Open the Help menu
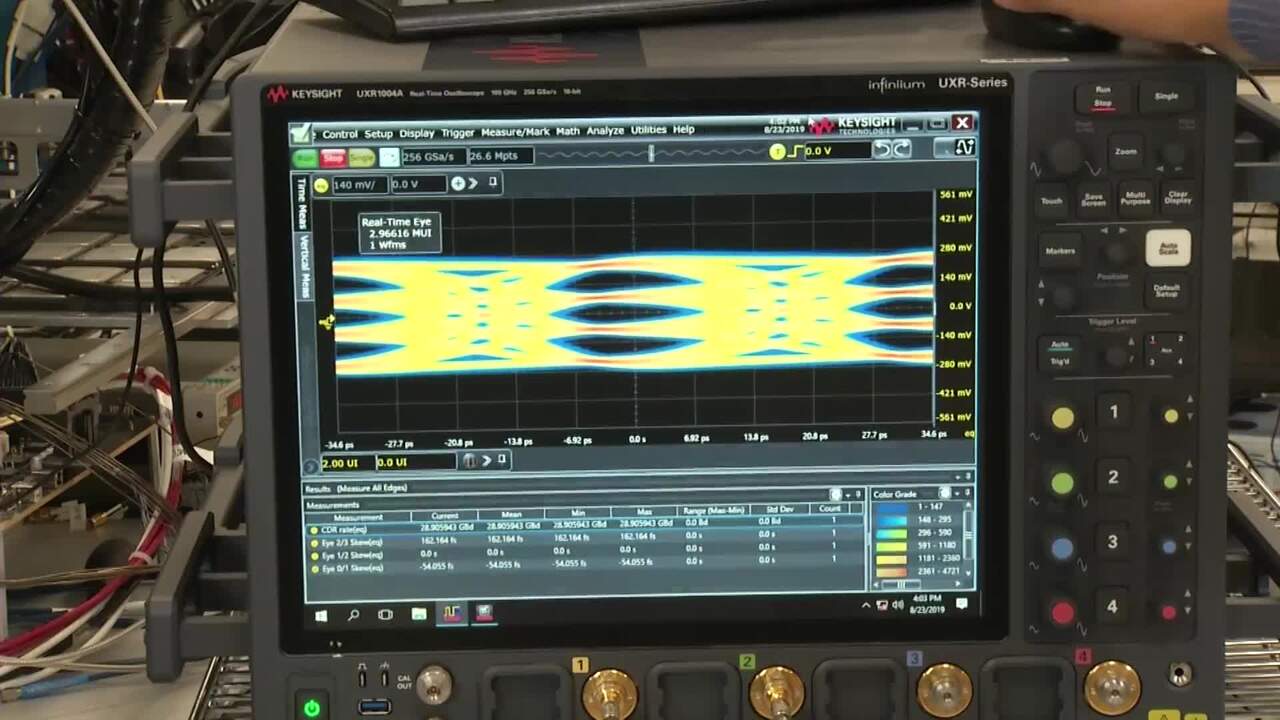This screenshot has width=1280, height=720. tap(683, 129)
